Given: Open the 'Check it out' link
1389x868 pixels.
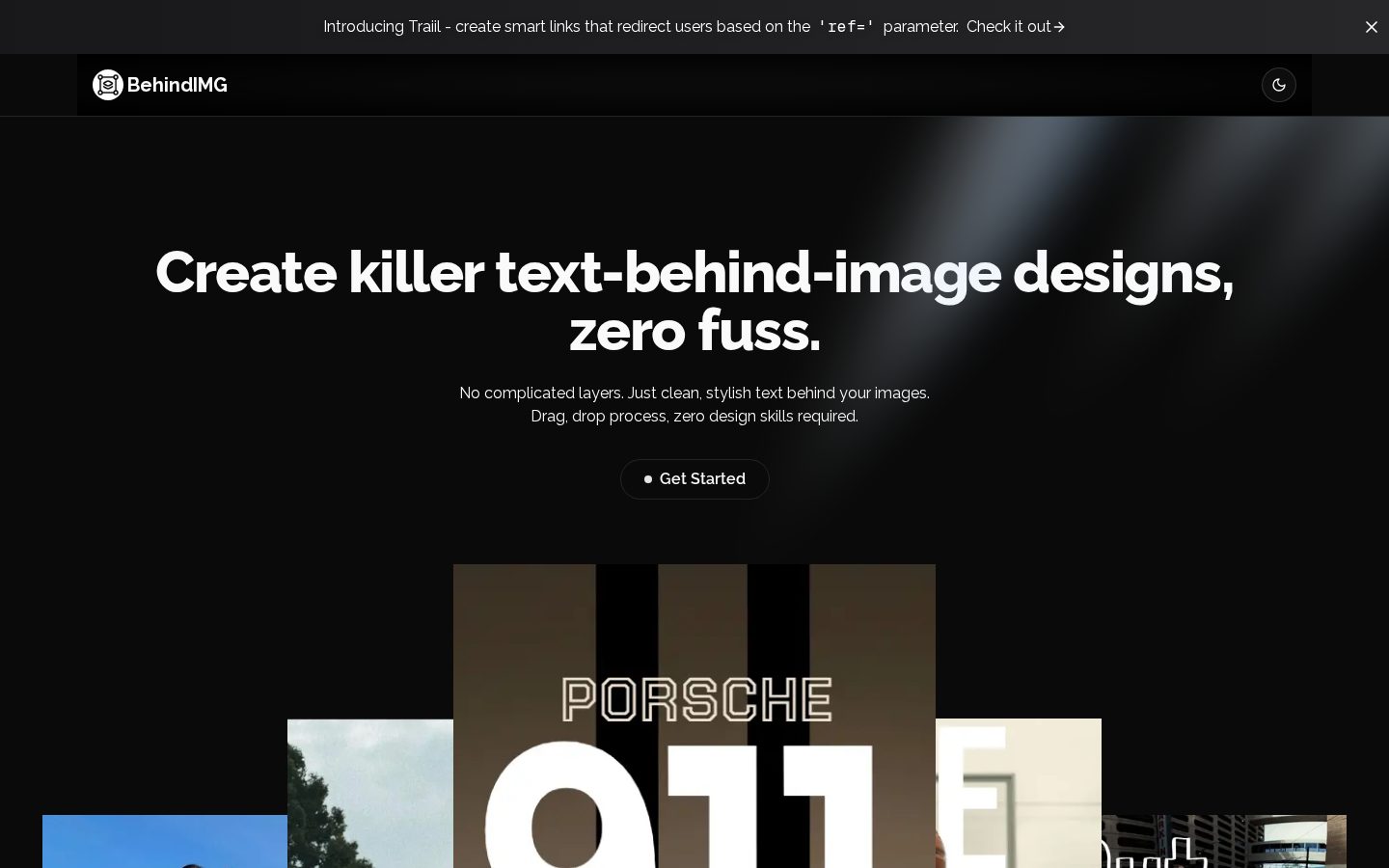Looking at the screenshot, I should click(1016, 27).
